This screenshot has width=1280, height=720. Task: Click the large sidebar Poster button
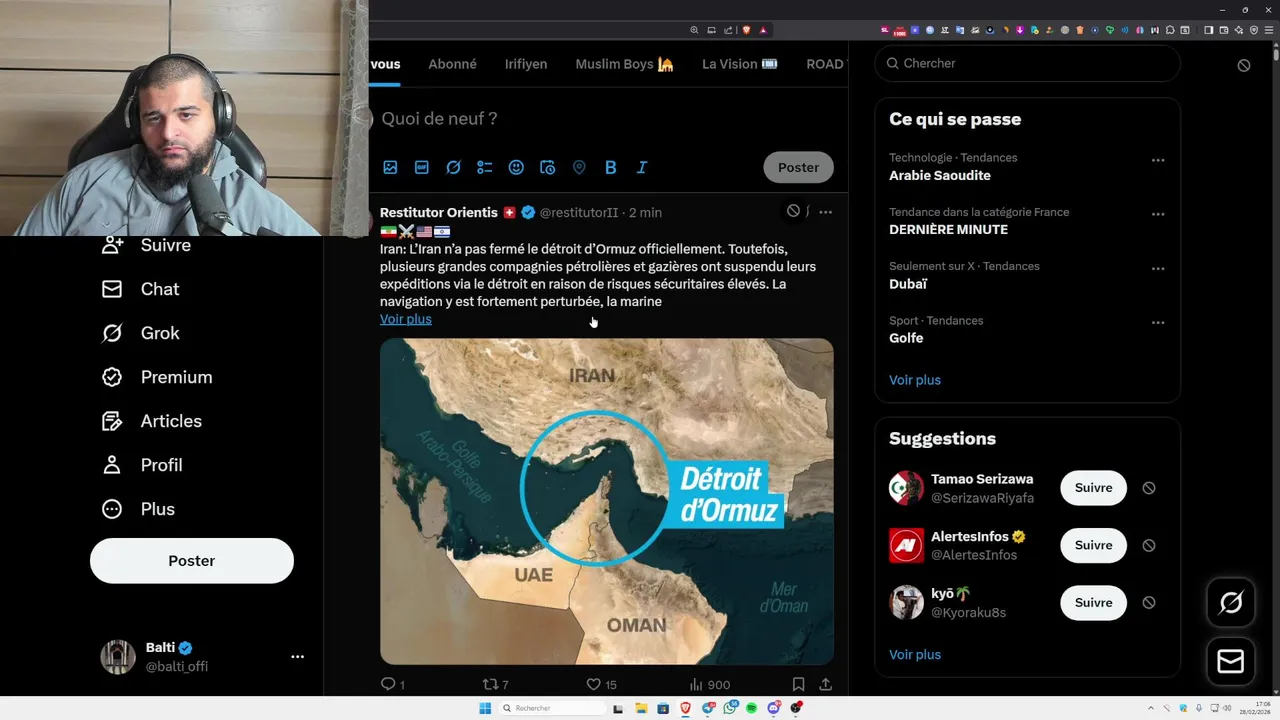pos(192,561)
